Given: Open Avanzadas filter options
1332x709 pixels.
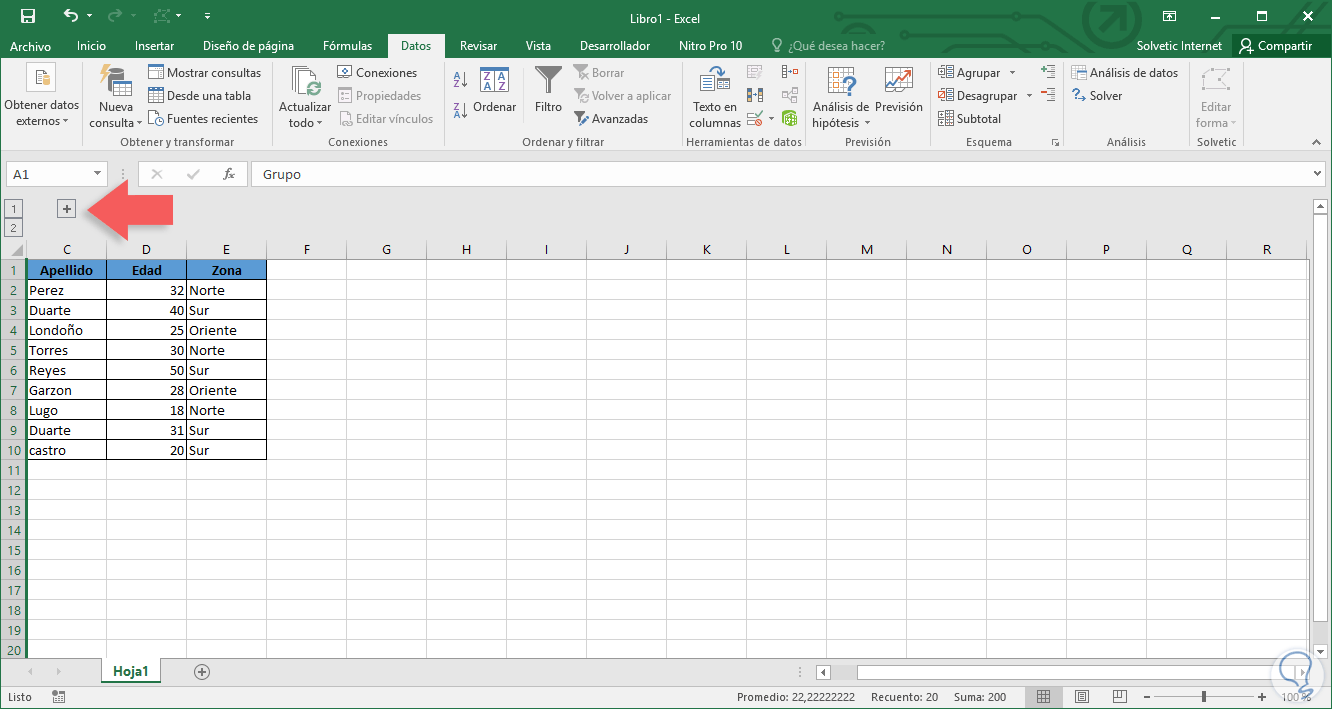Looking at the screenshot, I should (x=611, y=119).
